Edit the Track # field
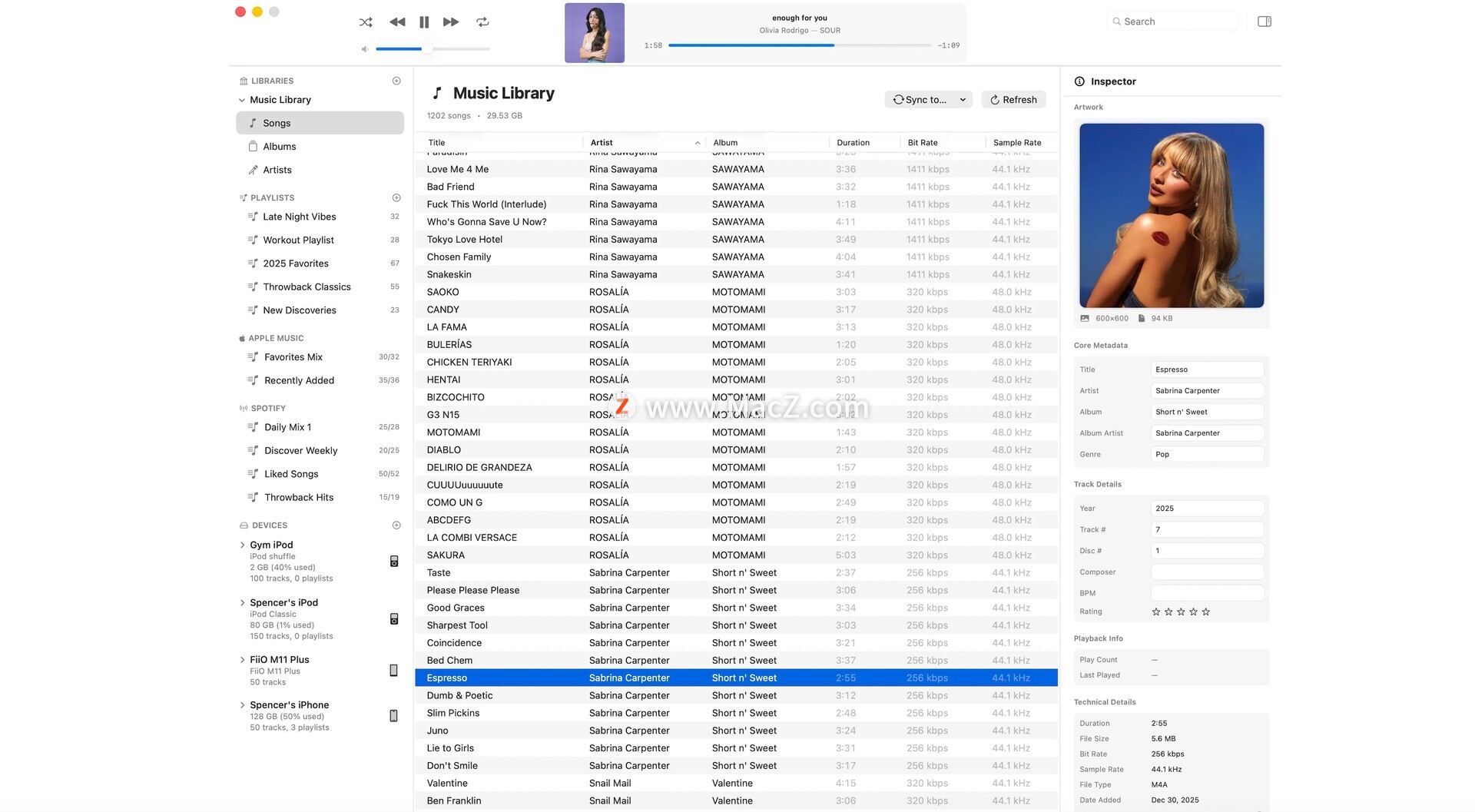 coord(1207,529)
